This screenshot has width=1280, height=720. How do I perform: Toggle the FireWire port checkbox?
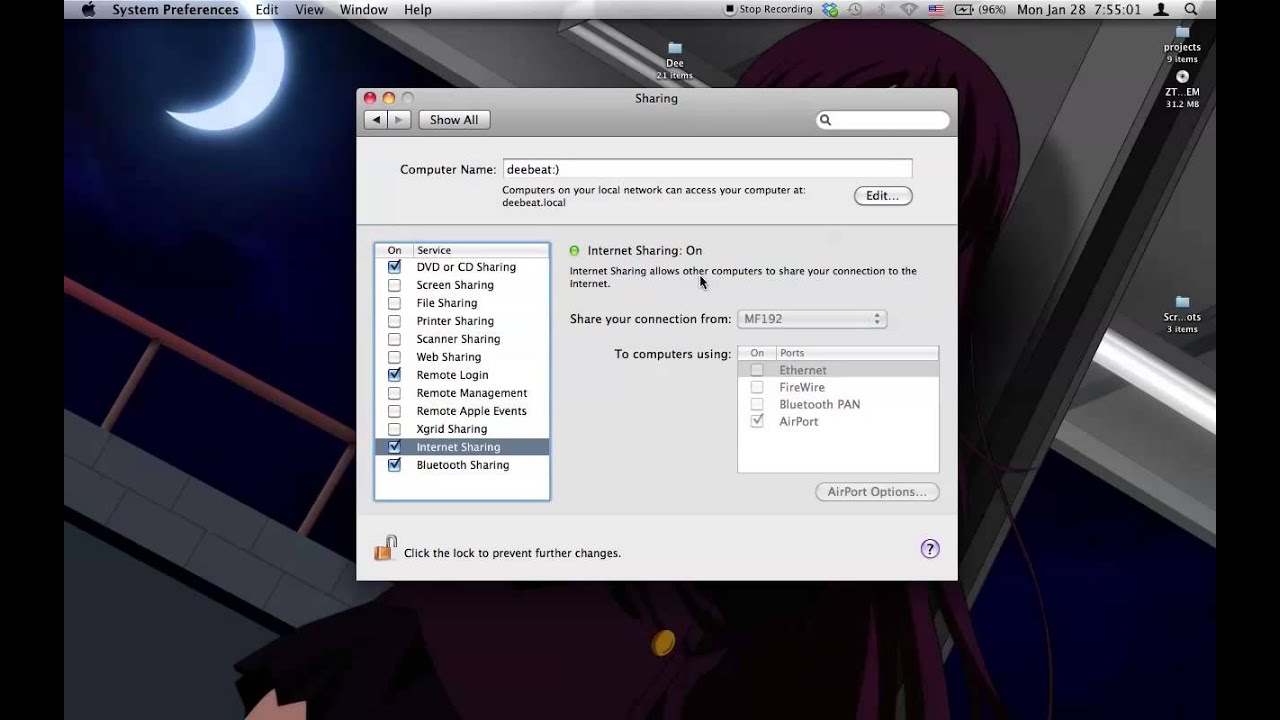click(x=757, y=387)
